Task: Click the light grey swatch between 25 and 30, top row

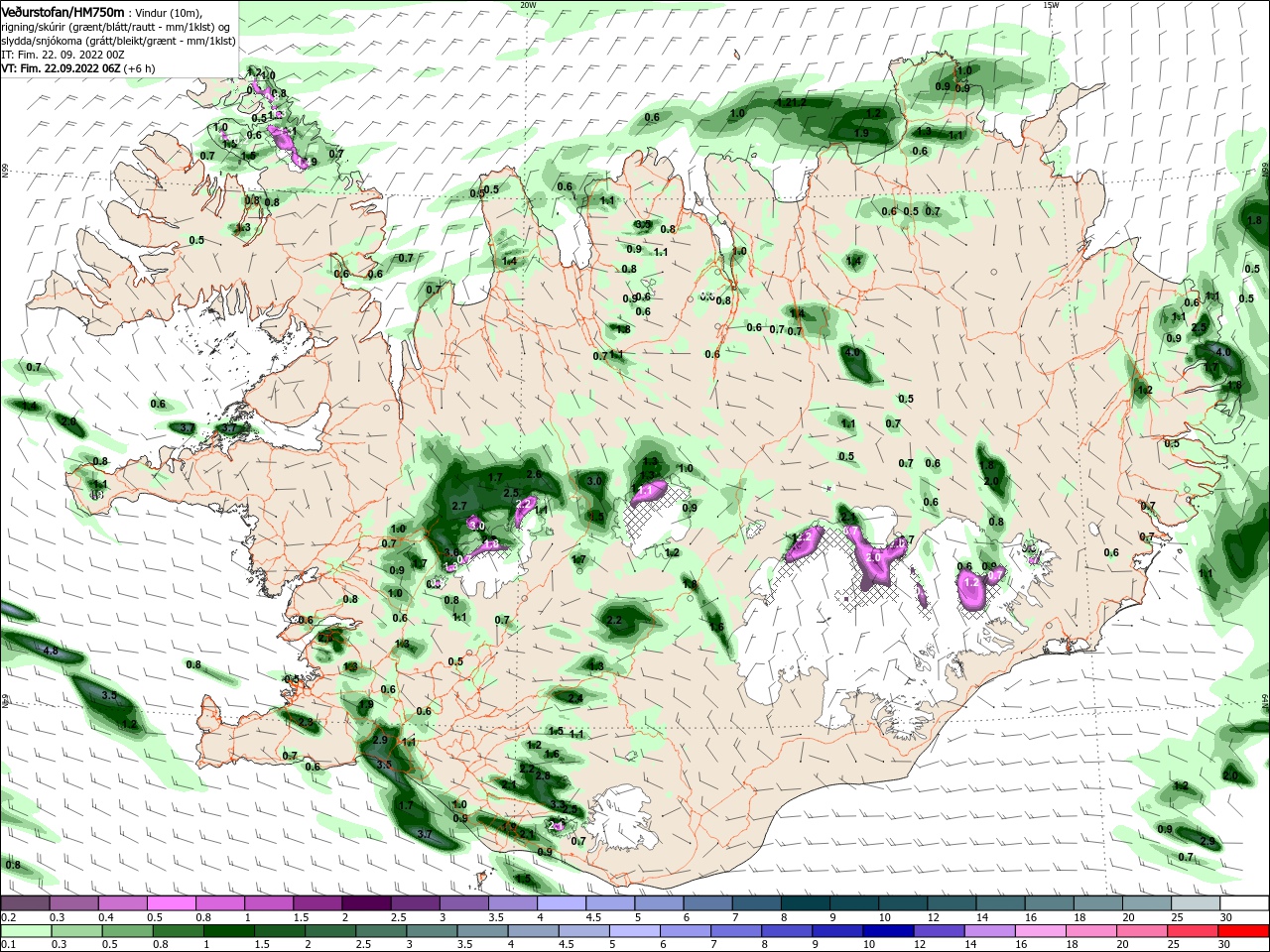Action: (x=1197, y=903)
